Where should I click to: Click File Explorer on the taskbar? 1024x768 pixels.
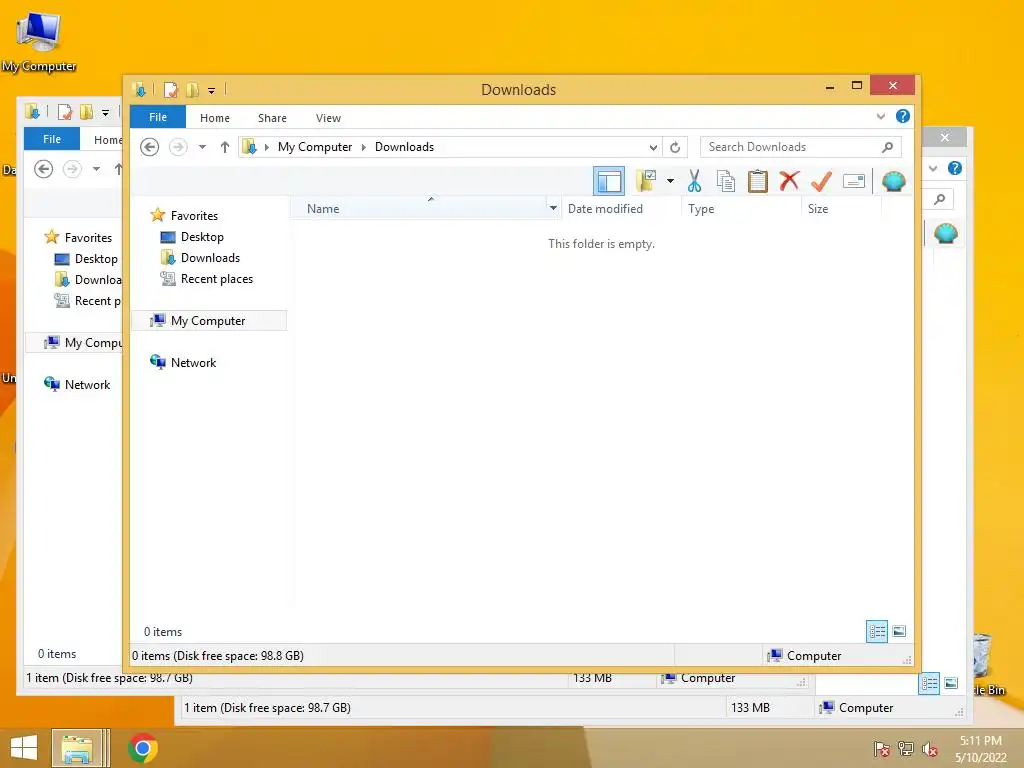click(x=77, y=748)
